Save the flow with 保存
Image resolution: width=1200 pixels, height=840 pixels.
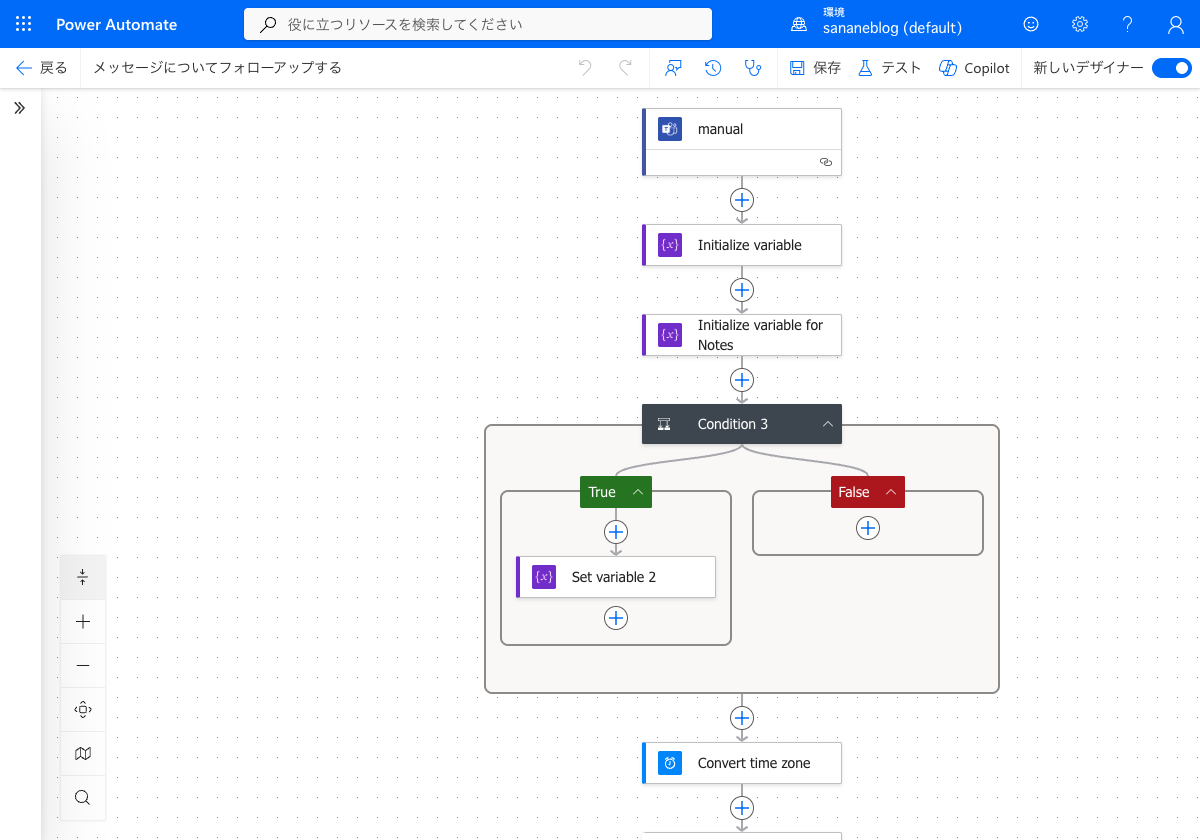pyautogui.click(x=815, y=68)
